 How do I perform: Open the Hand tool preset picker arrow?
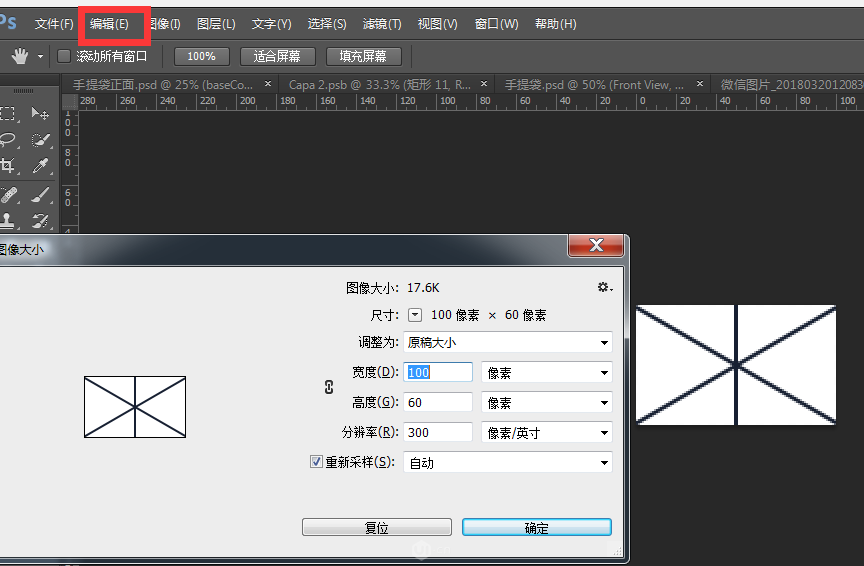[40, 56]
